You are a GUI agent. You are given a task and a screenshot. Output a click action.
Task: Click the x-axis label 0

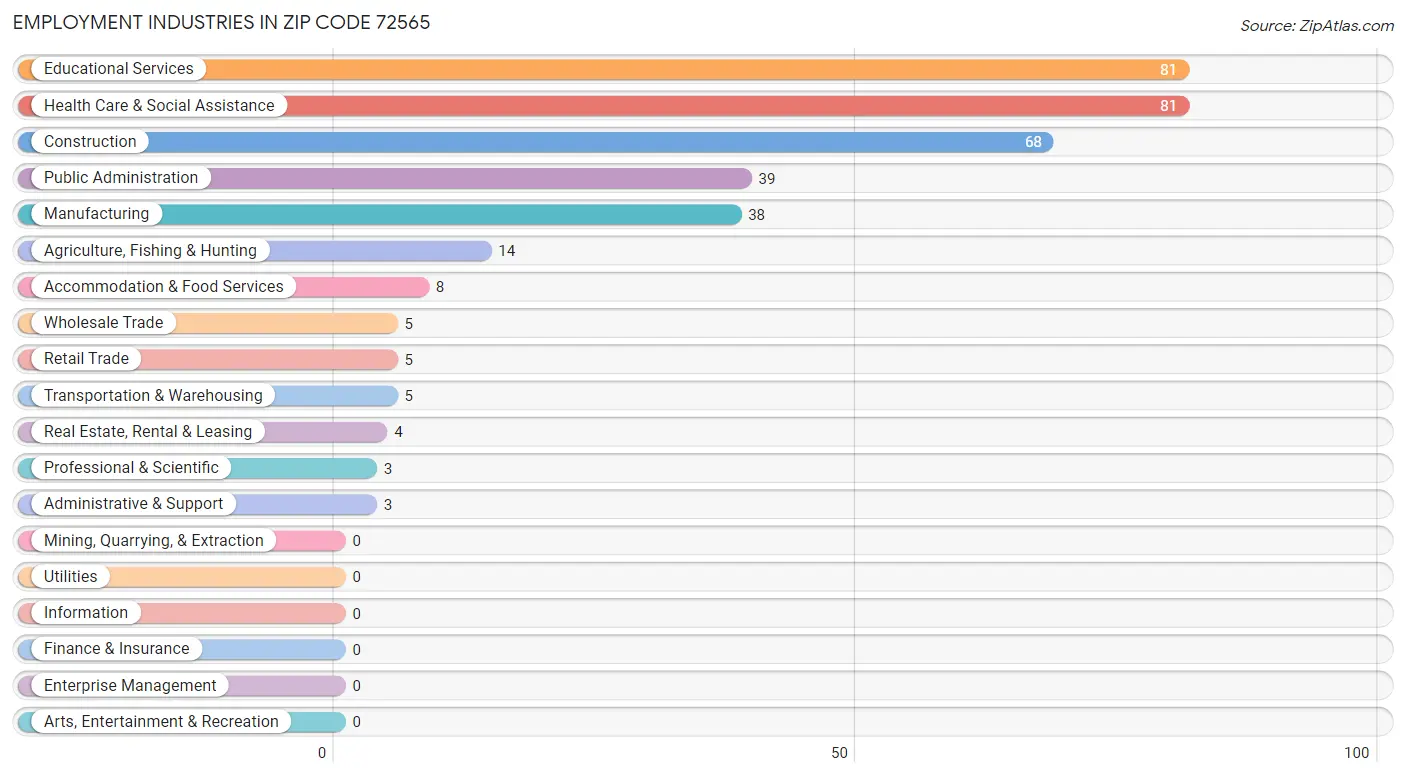click(x=322, y=753)
